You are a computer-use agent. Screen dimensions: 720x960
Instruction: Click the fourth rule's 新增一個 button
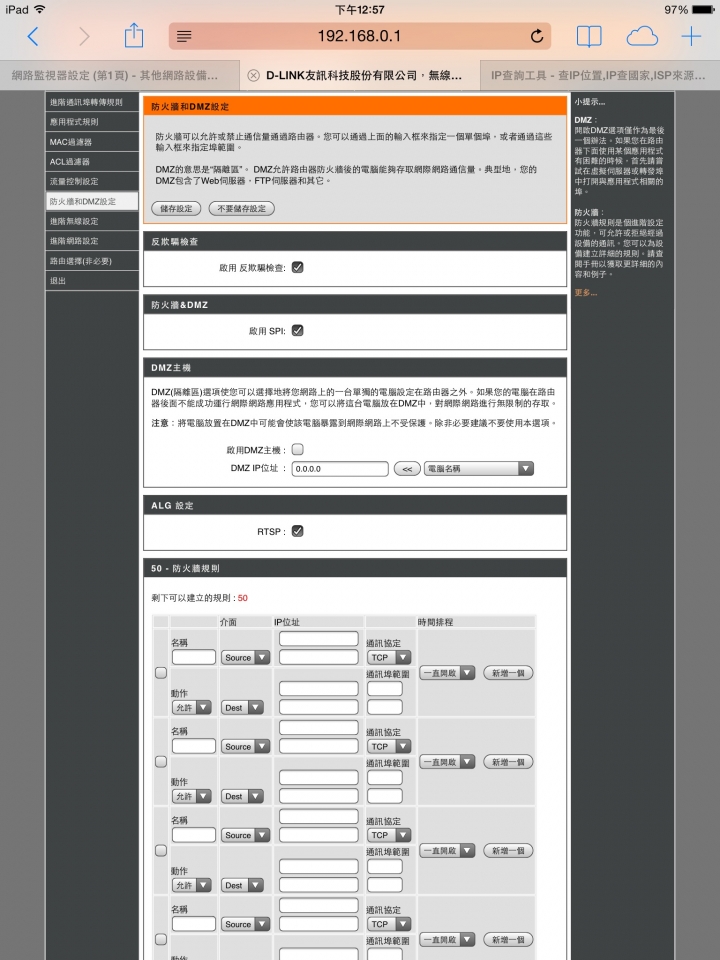(508, 939)
